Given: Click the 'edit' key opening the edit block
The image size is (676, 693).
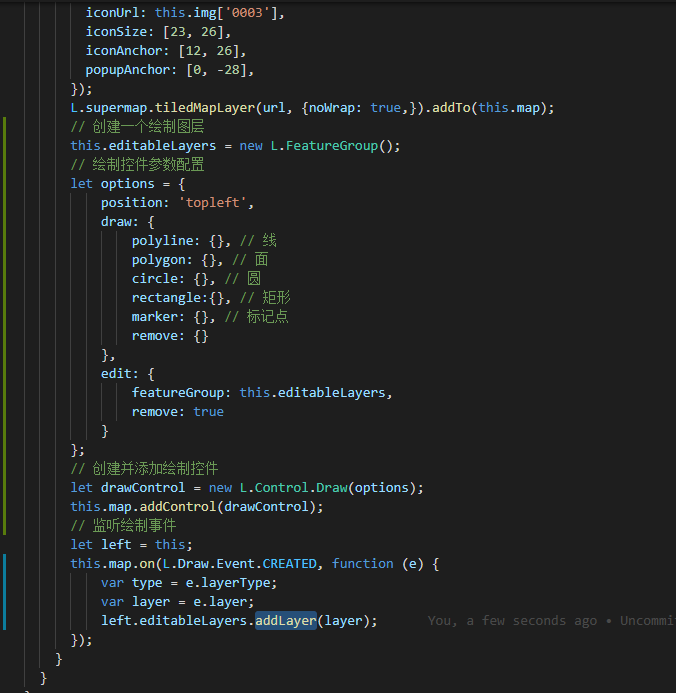Looking at the screenshot, I should (116, 373).
